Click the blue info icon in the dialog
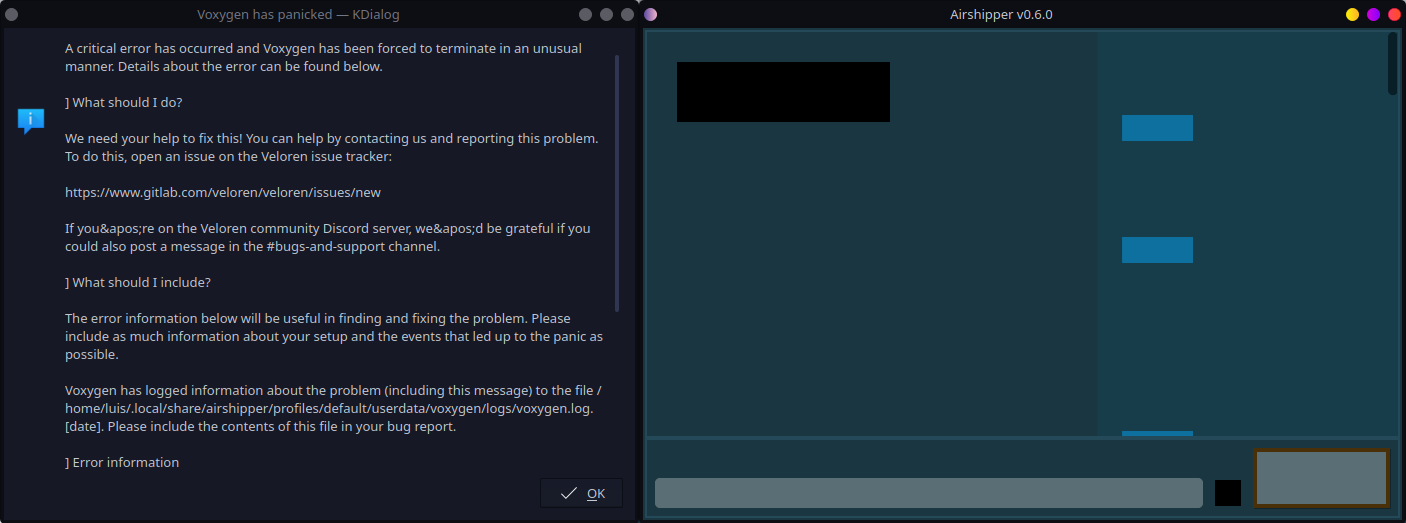The width and height of the screenshot is (1406, 523). (x=31, y=121)
